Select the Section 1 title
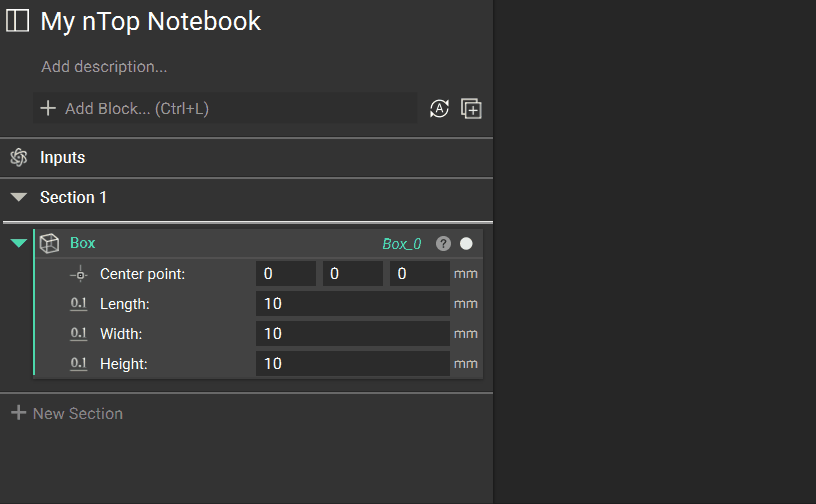This screenshot has width=816, height=504. click(73, 197)
